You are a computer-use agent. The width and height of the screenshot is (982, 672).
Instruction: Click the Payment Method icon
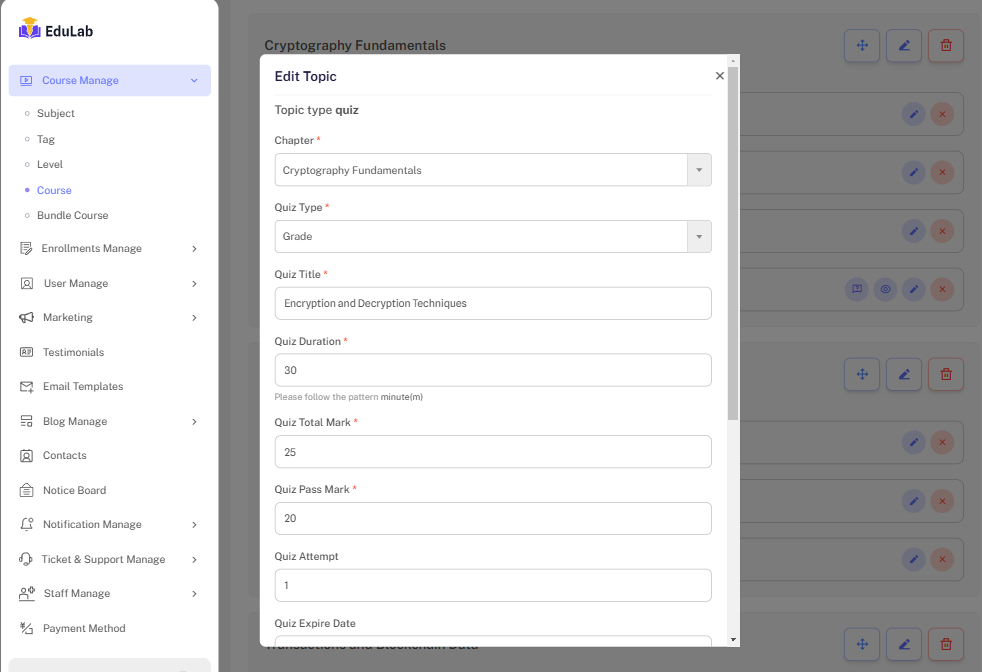point(27,628)
